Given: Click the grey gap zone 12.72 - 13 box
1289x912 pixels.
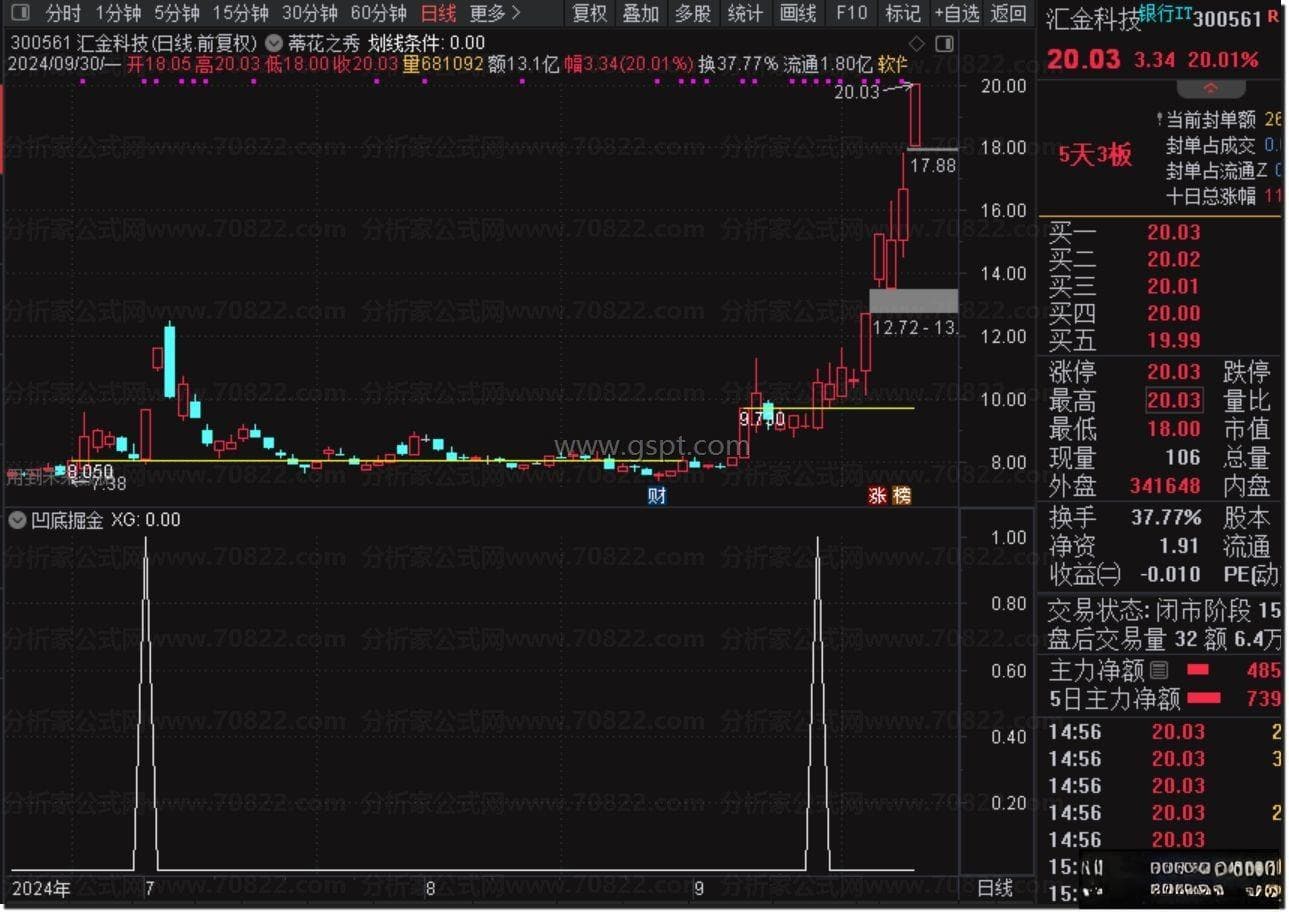Looking at the screenshot, I should [913, 301].
